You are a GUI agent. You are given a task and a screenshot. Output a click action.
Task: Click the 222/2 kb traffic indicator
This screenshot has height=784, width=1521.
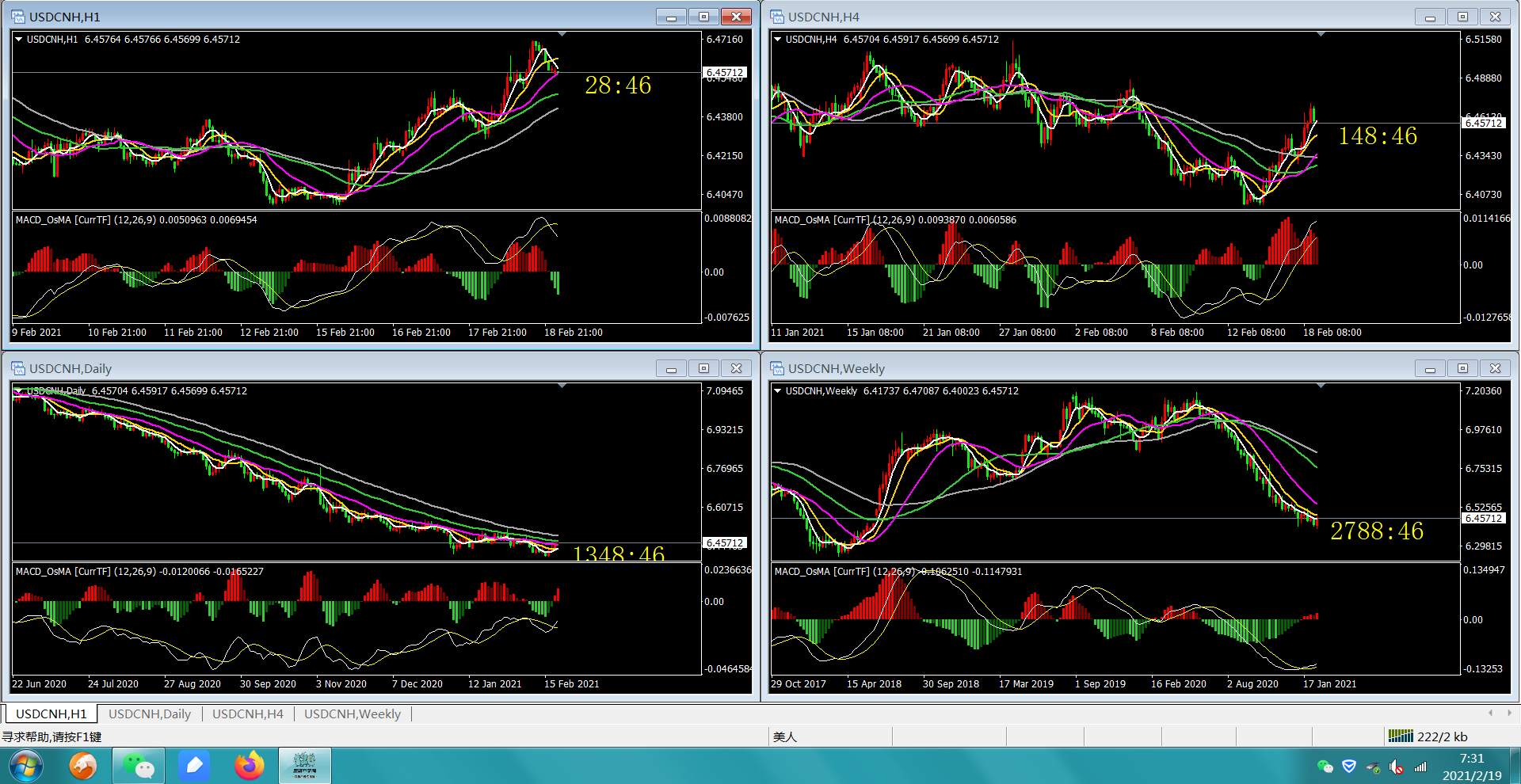pyautogui.click(x=1442, y=736)
